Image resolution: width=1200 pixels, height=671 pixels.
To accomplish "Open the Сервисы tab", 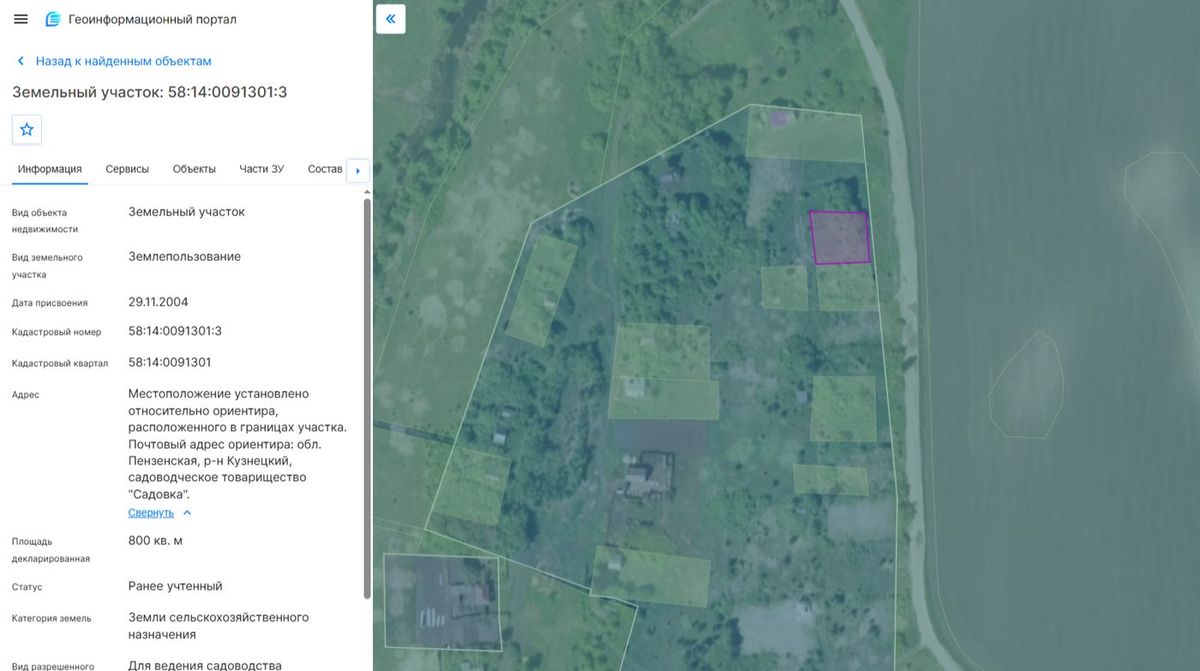I will click(x=127, y=169).
